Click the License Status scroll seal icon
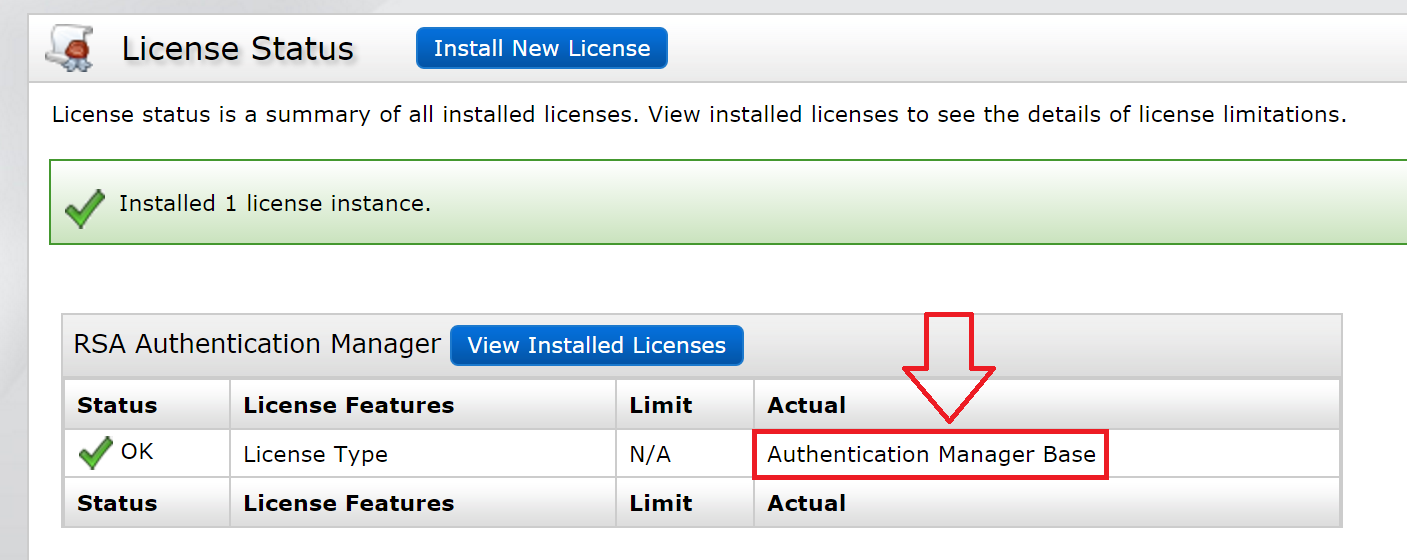 (70, 49)
